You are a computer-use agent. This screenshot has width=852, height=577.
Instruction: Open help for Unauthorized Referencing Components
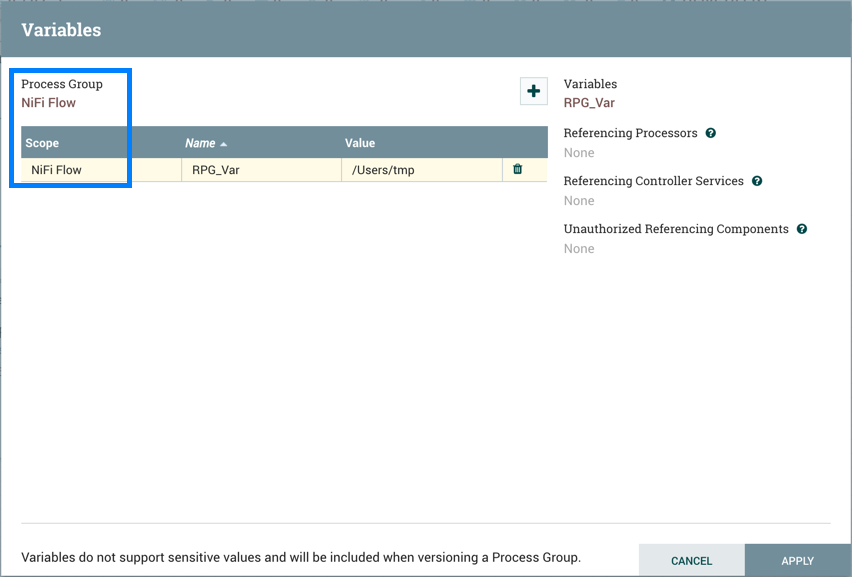coord(802,229)
